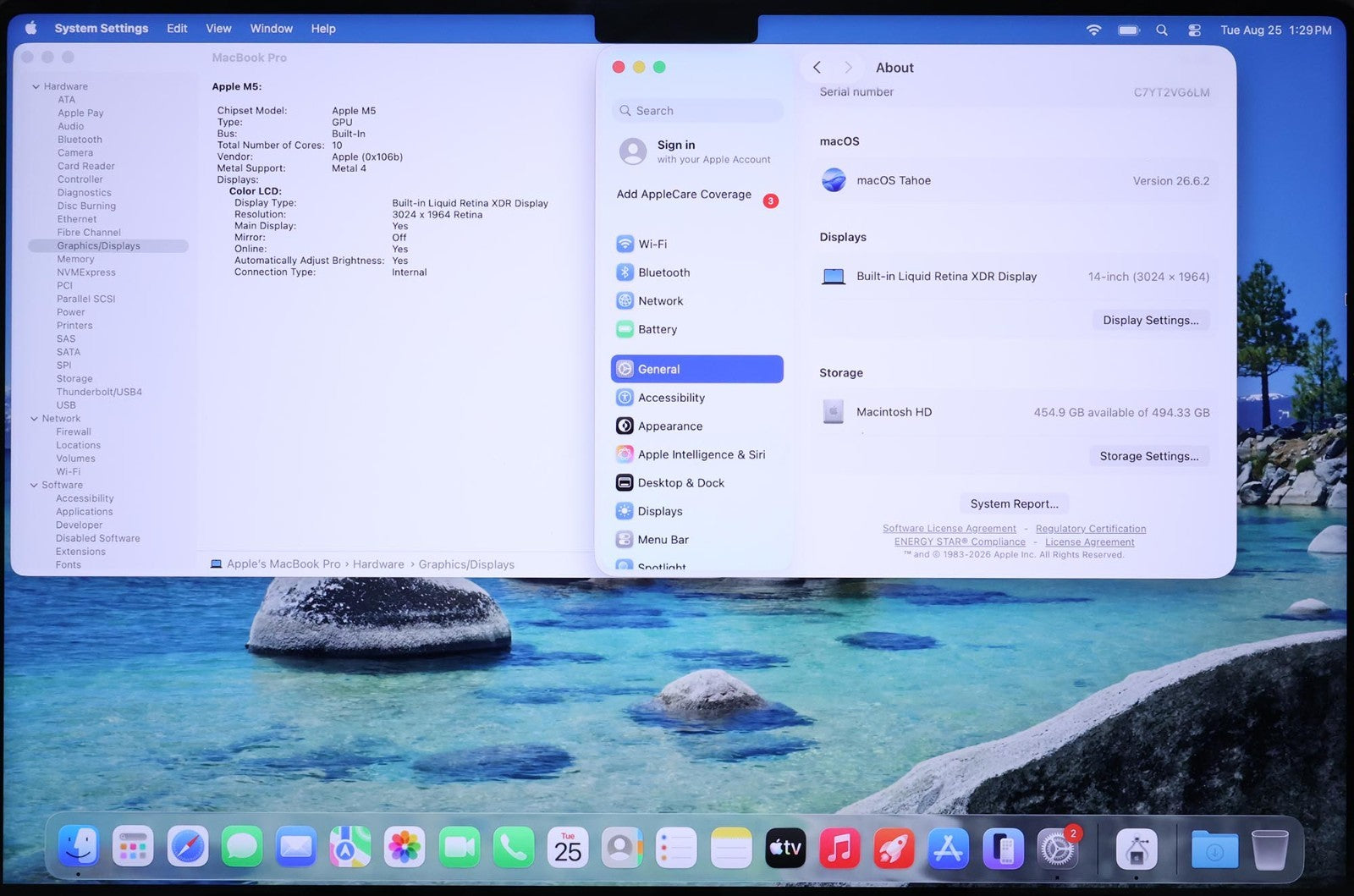
Task: Open the Mail app in the Dock
Action: coord(296,846)
